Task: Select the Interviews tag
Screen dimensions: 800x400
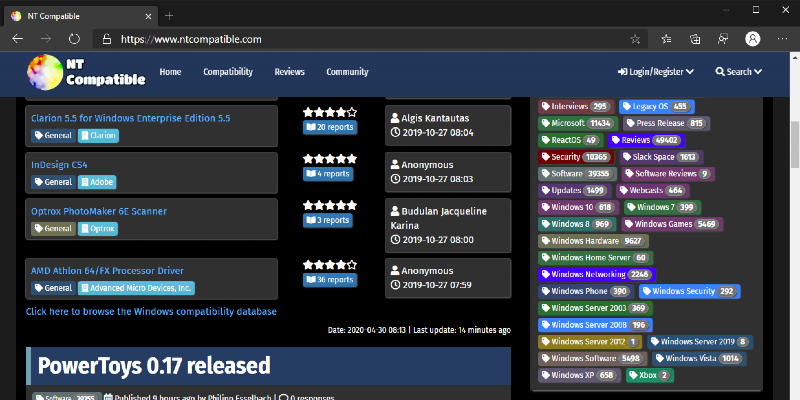Action: pyautogui.click(x=576, y=107)
